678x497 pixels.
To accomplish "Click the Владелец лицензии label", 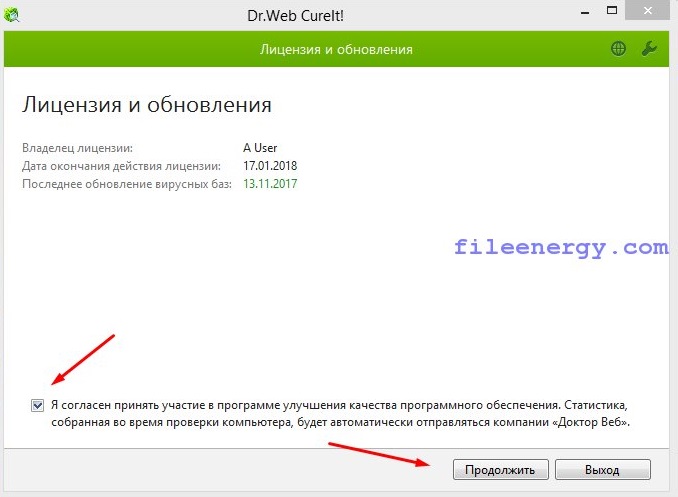I will coord(77,148).
